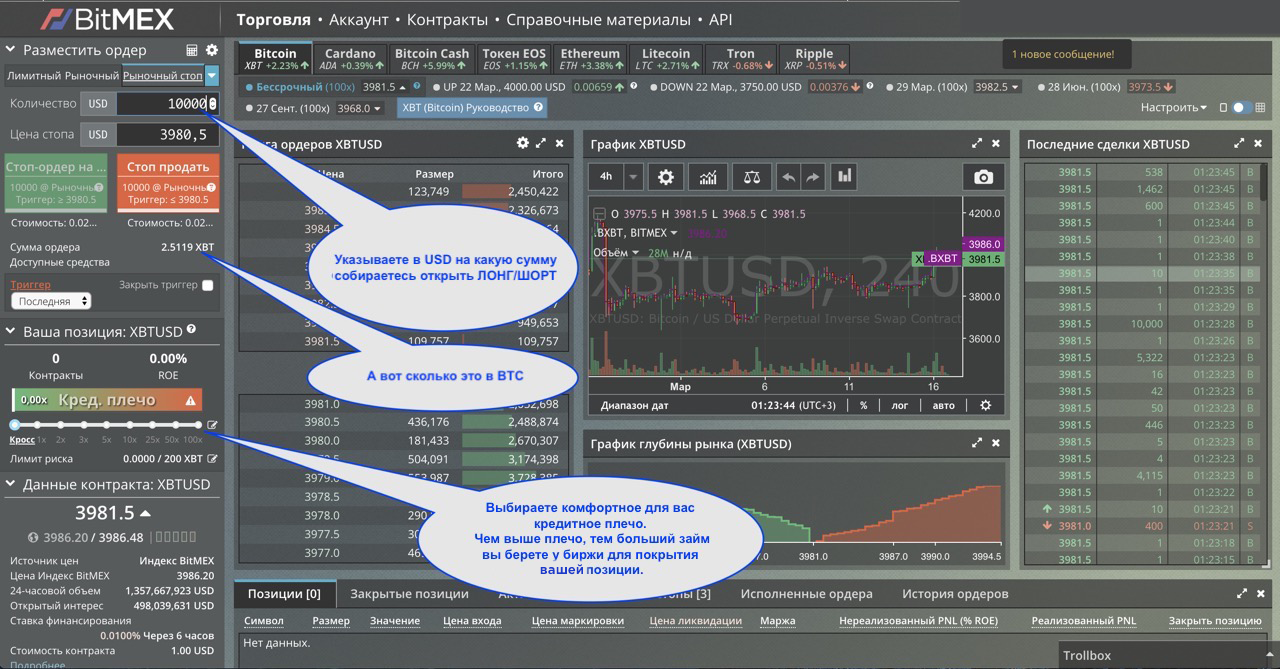
Task: Click the compare scales icon in chart toolbar
Action: click(751, 177)
